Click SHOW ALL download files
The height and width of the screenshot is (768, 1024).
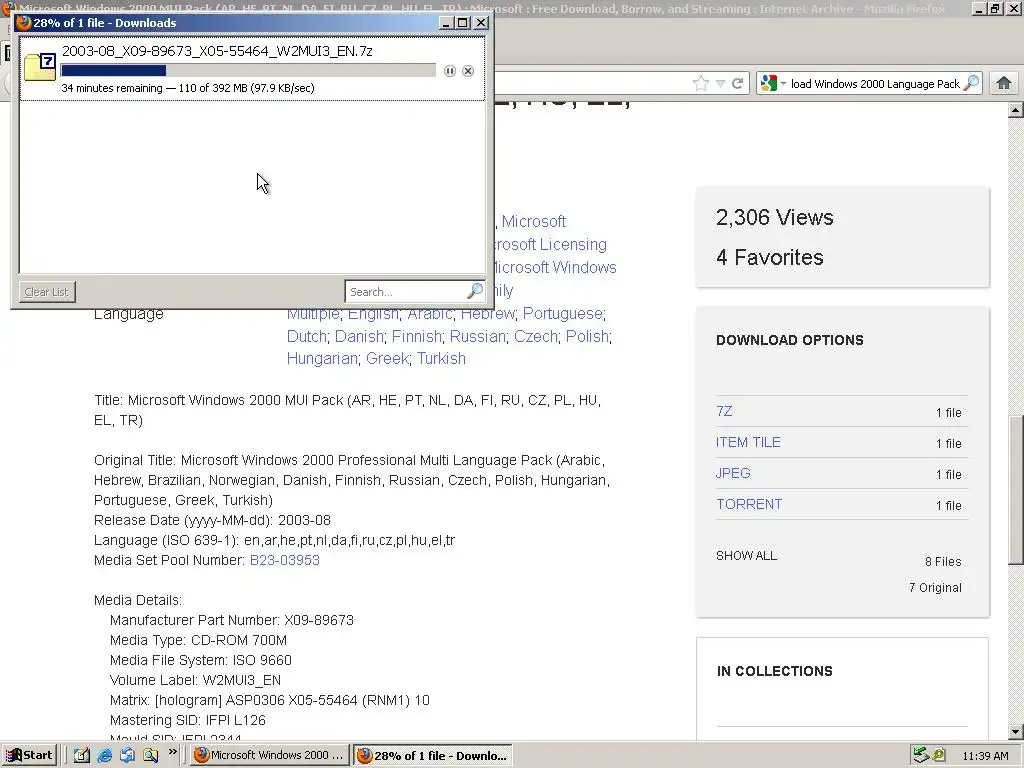pyautogui.click(x=746, y=556)
